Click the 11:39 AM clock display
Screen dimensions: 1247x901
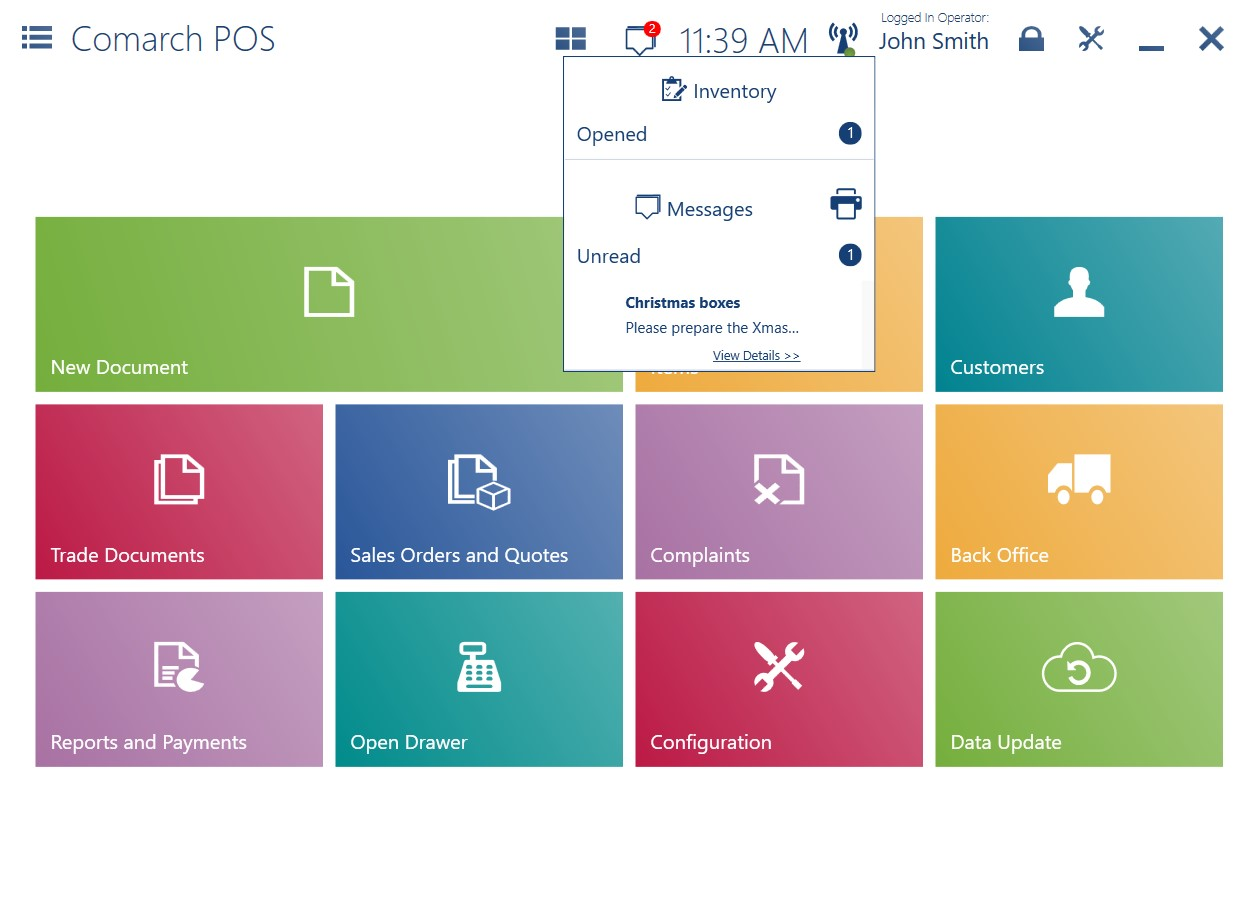[x=743, y=40]
